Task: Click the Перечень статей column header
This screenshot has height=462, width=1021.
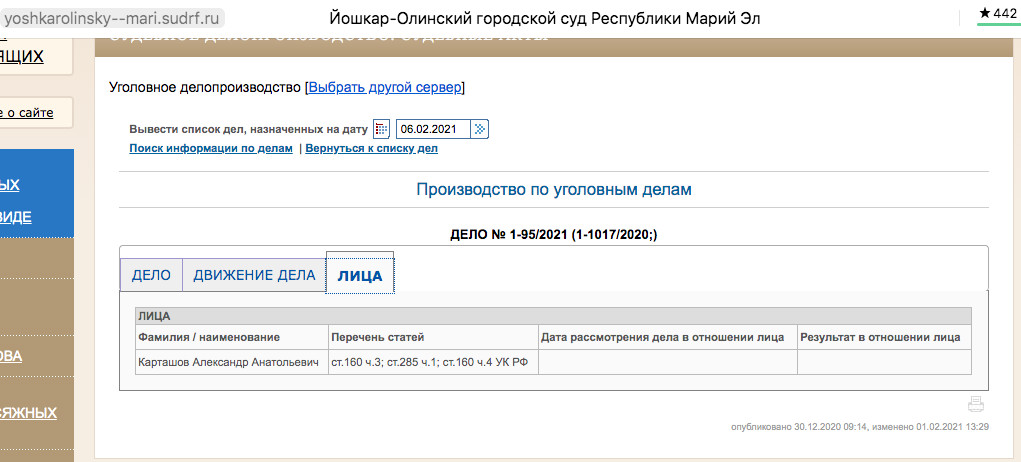Action: click(378, 337)
